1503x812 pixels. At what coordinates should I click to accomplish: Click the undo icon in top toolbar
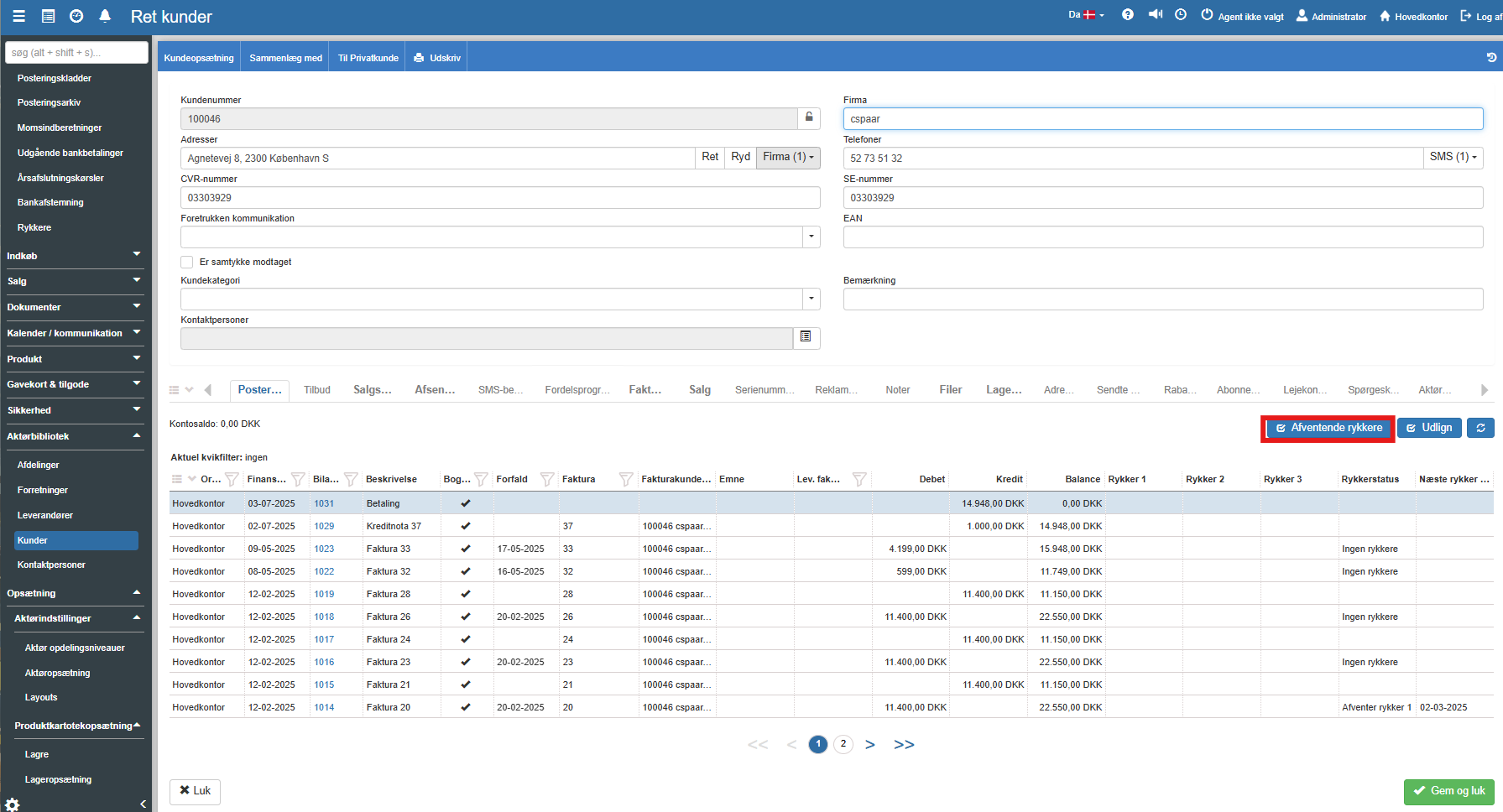(x=1490, y=58)
